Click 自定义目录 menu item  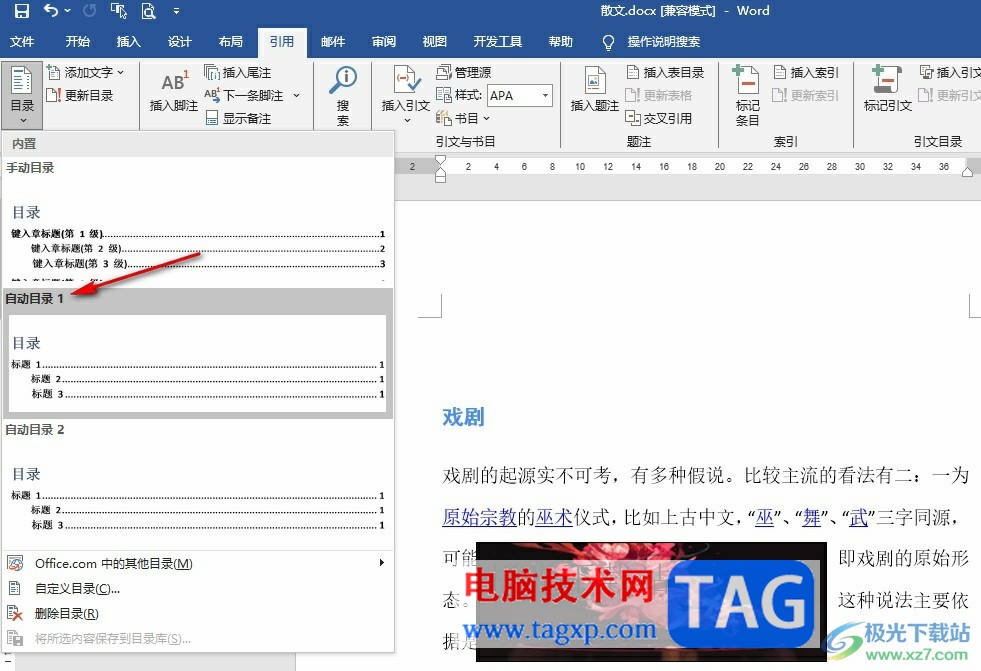point(198,588)
